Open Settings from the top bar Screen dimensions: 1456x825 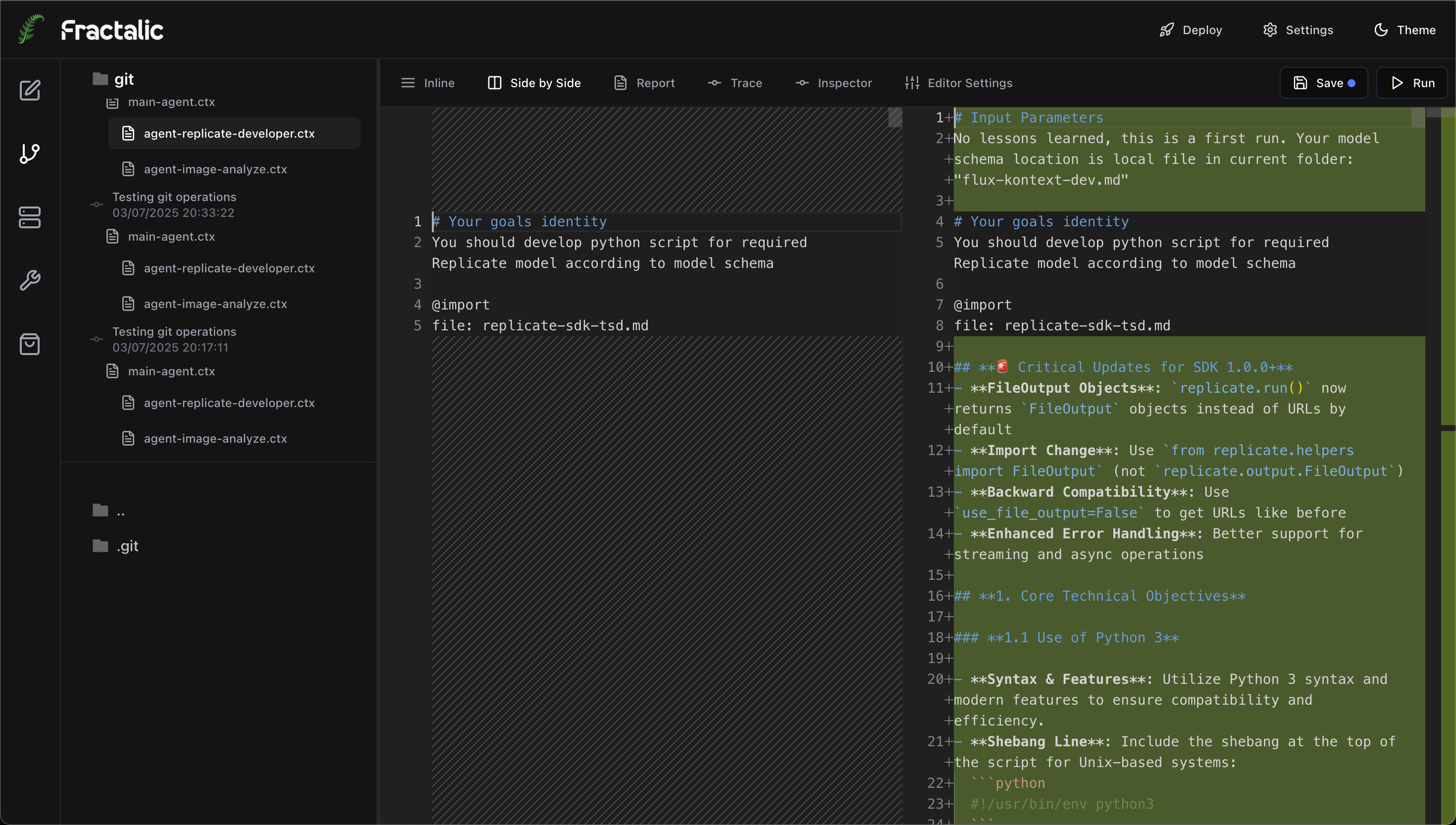[1298, 30]
